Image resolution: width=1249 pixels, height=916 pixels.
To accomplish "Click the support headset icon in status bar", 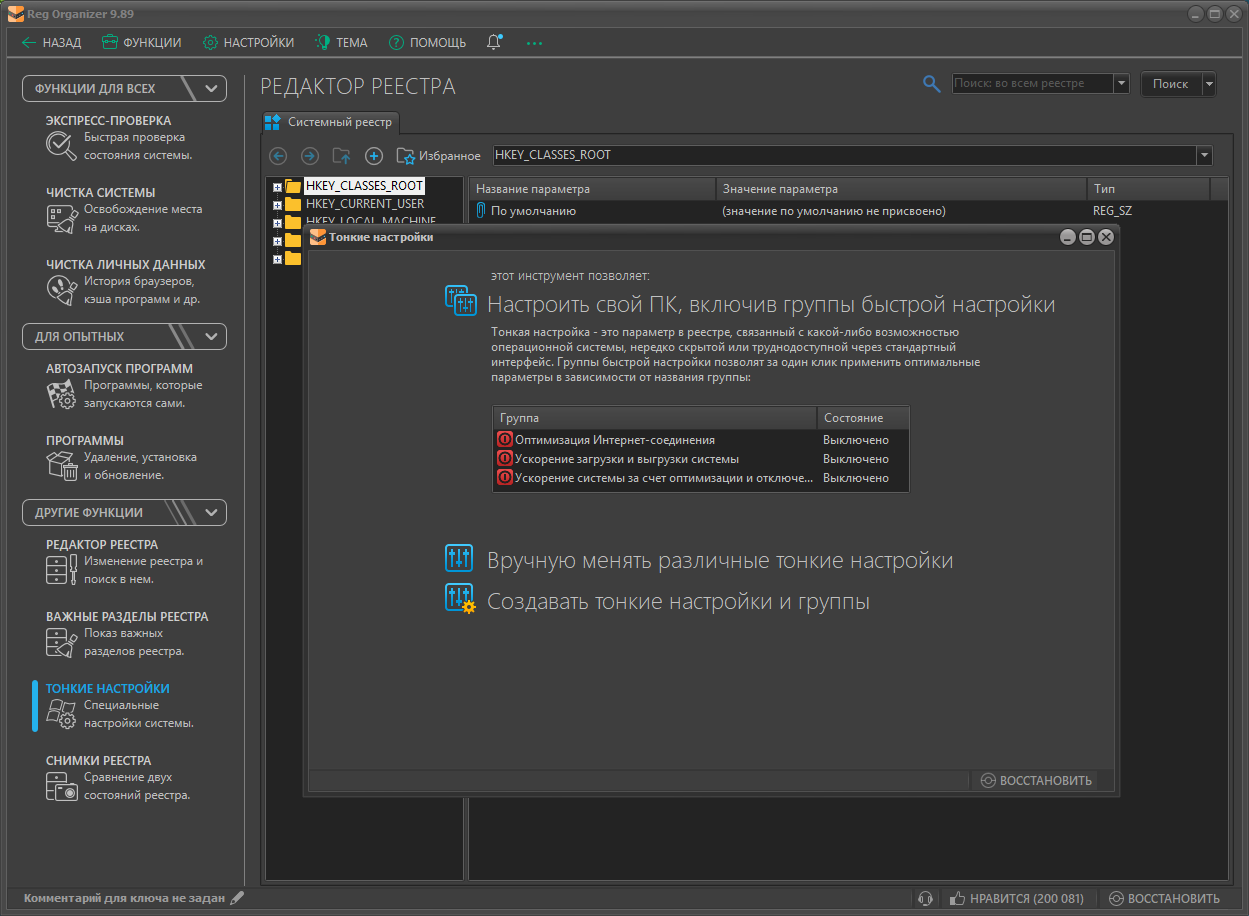I will pos(926,898).
